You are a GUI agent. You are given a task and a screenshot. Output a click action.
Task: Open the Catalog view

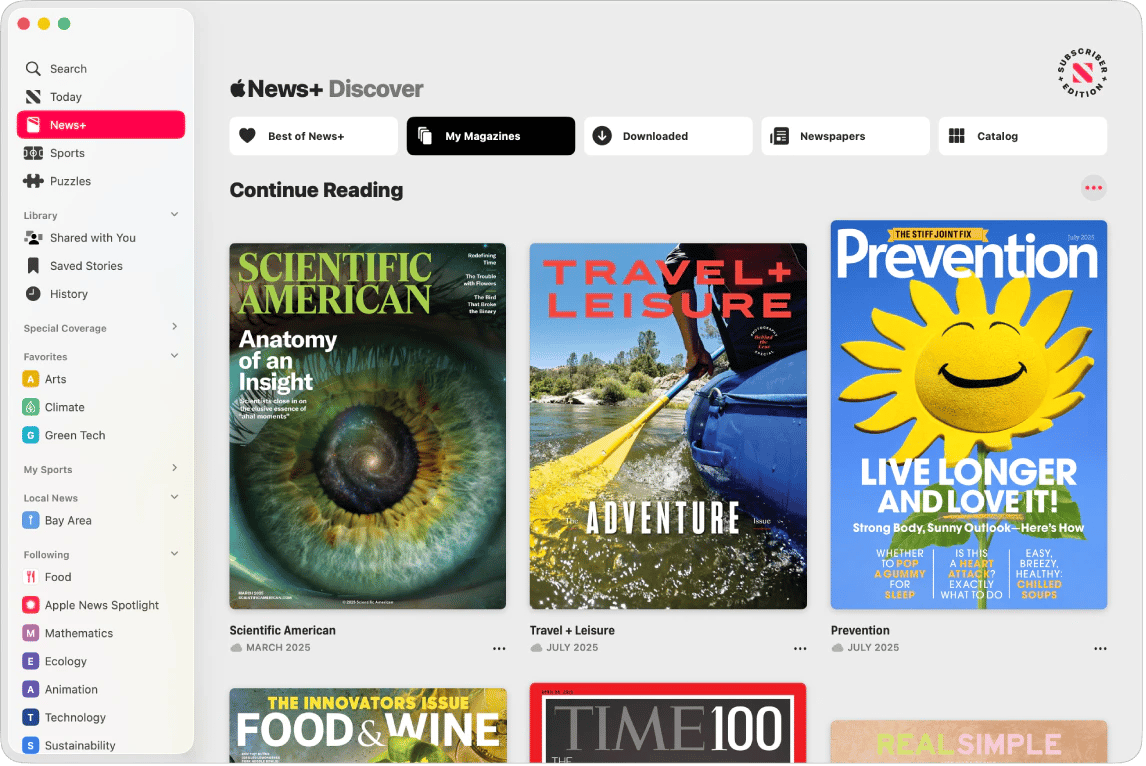tap(1022, 136)
